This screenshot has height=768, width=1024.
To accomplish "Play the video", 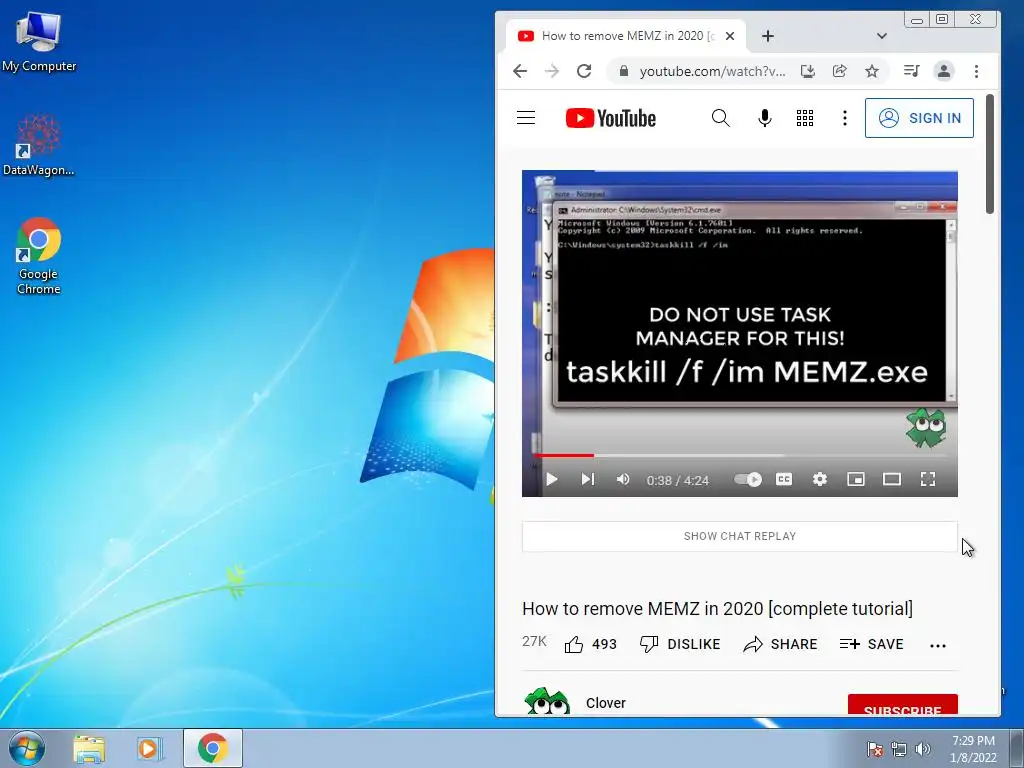I will coord(551,480).
